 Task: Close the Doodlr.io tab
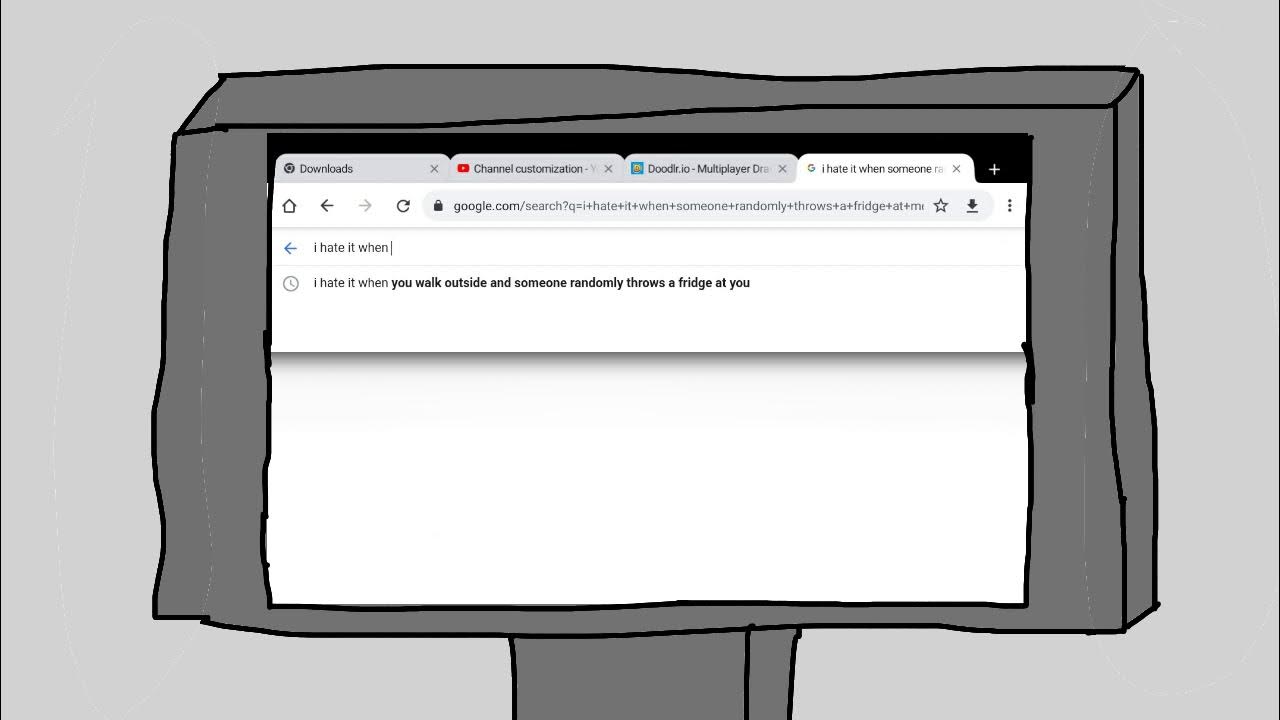pyautogui.click(x=782, y=169)
